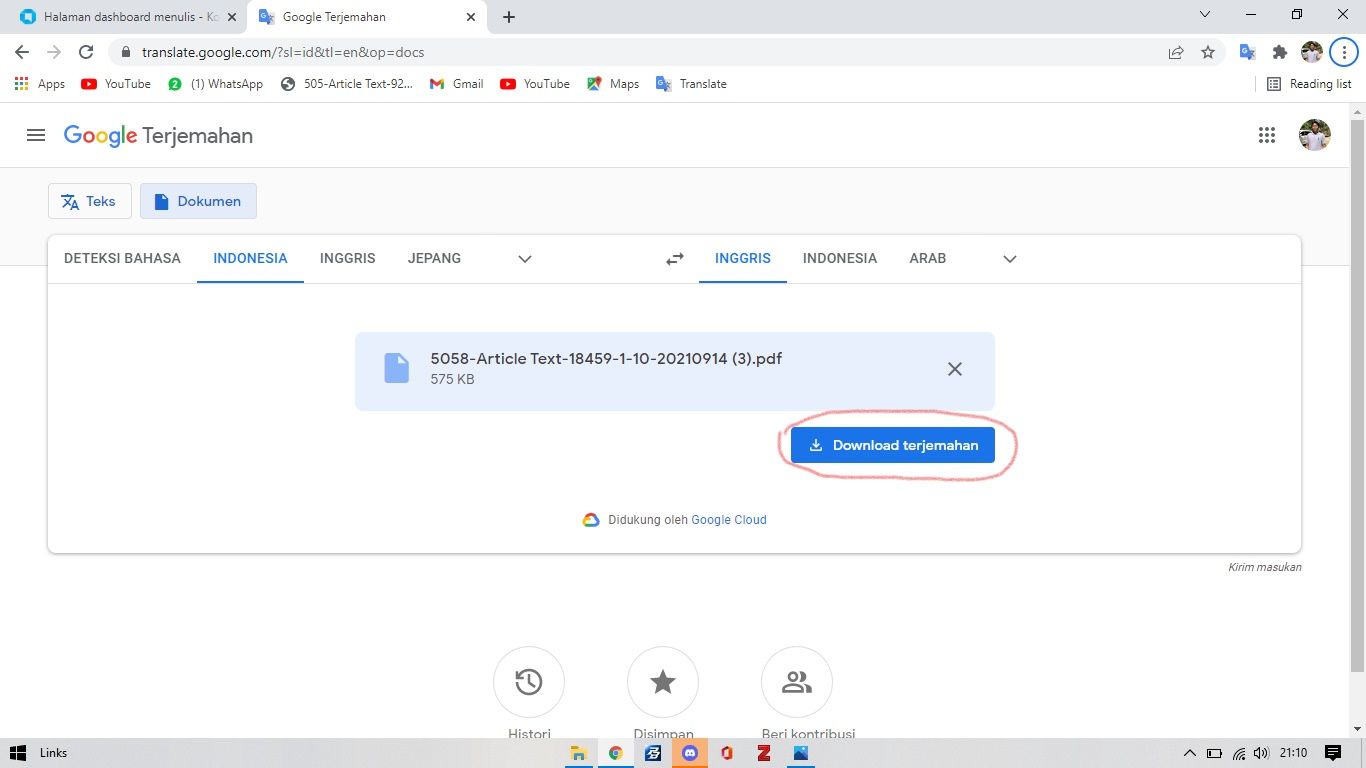Open the Disimpan star icon
The height and width of the screenshot is (768, 1366).
(663, 682)
